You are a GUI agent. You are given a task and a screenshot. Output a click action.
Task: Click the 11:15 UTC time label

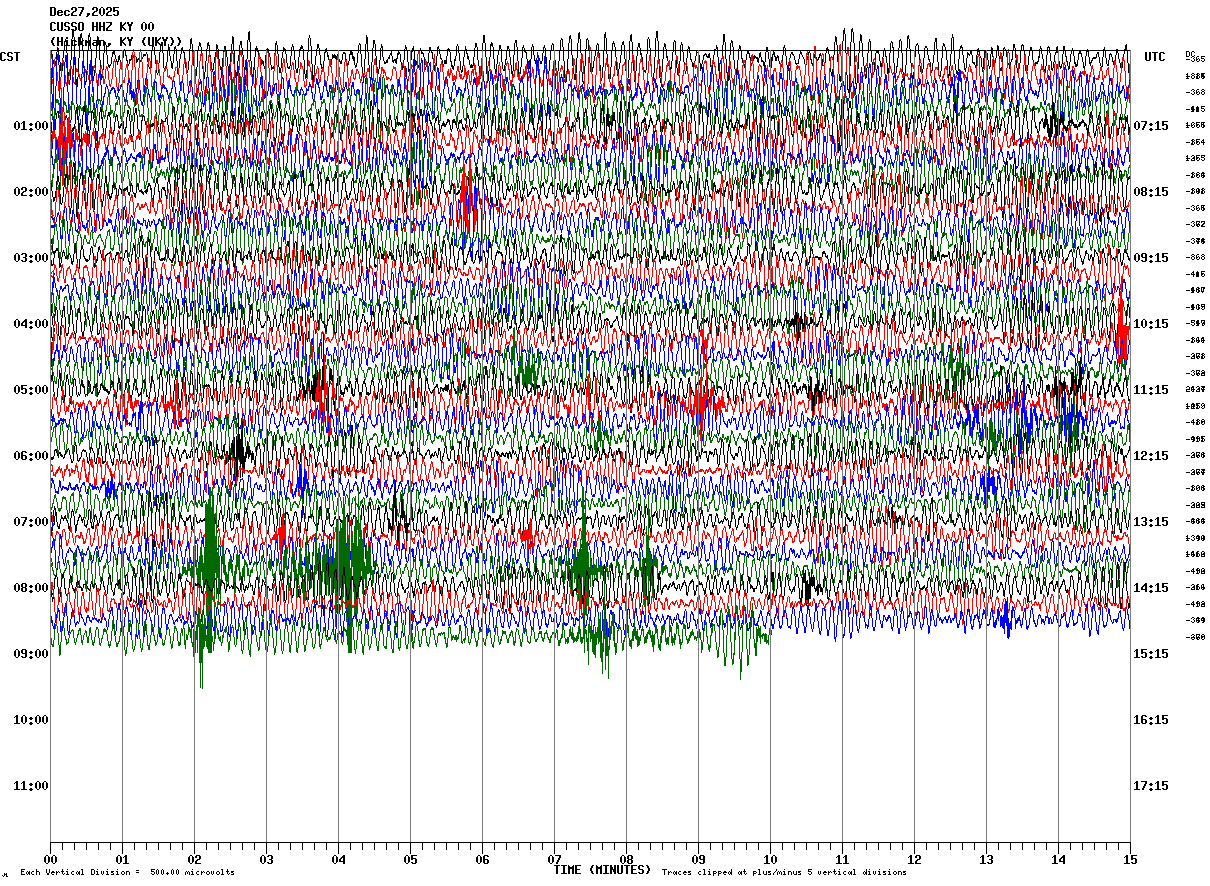click(x=1151, y=390)
